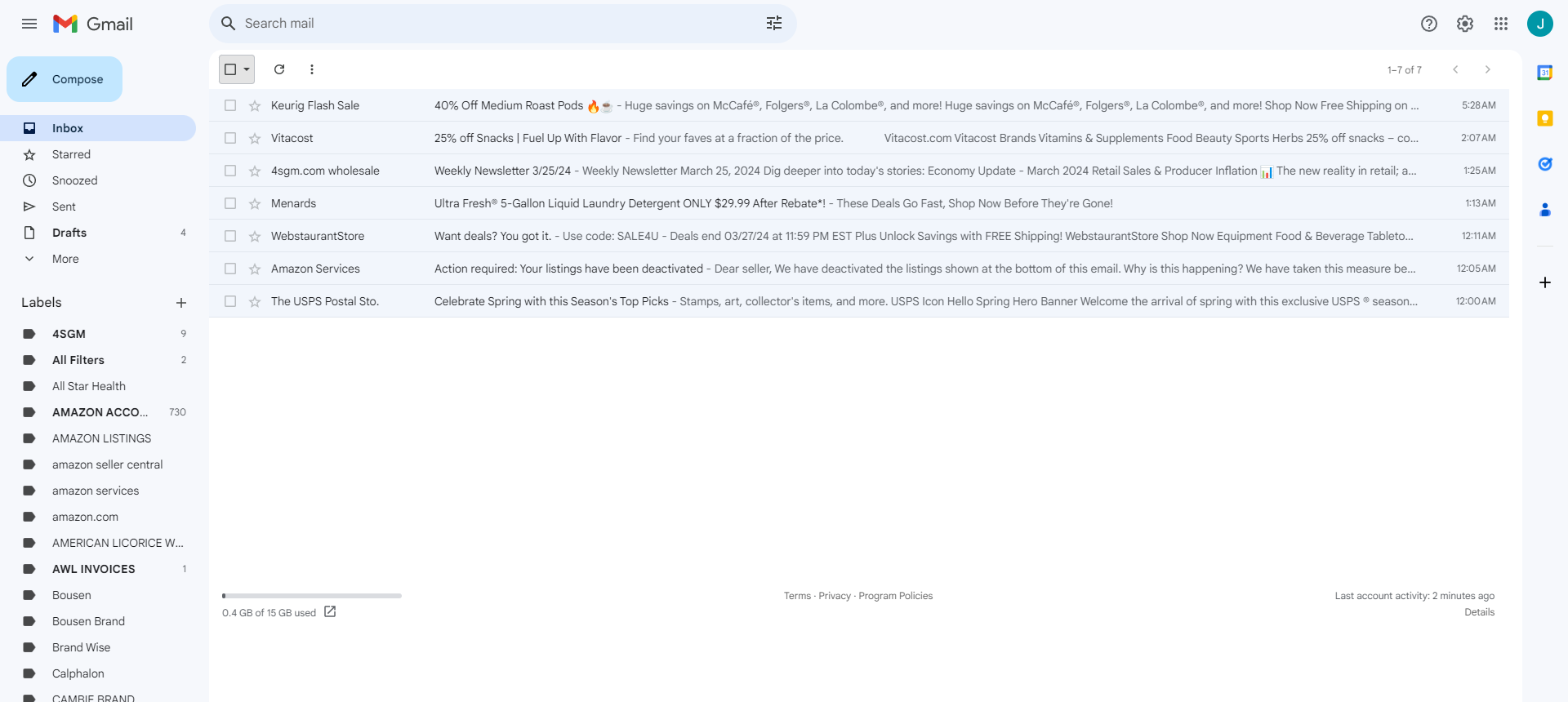Click the Search mail field
The height and width of the screenshot is (702, 1568).
pyautogui.click(x=503, y=24)
